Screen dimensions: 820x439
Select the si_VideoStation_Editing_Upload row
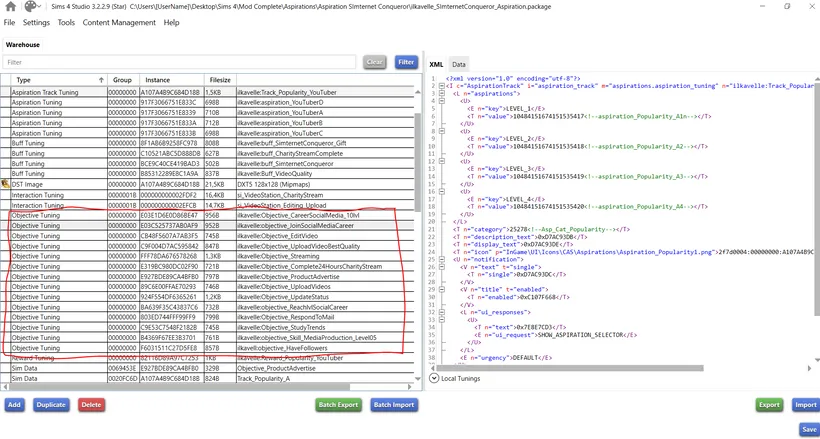(x=208, y=205)
